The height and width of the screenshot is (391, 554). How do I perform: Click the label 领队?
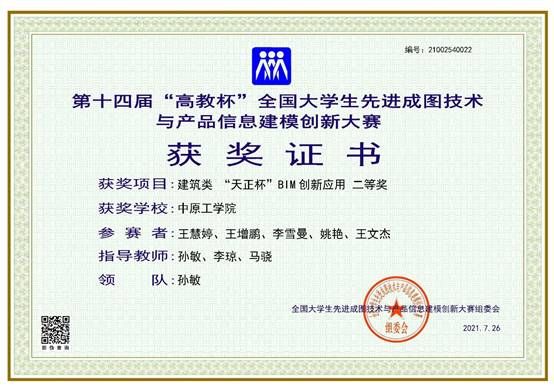point(132,280)
